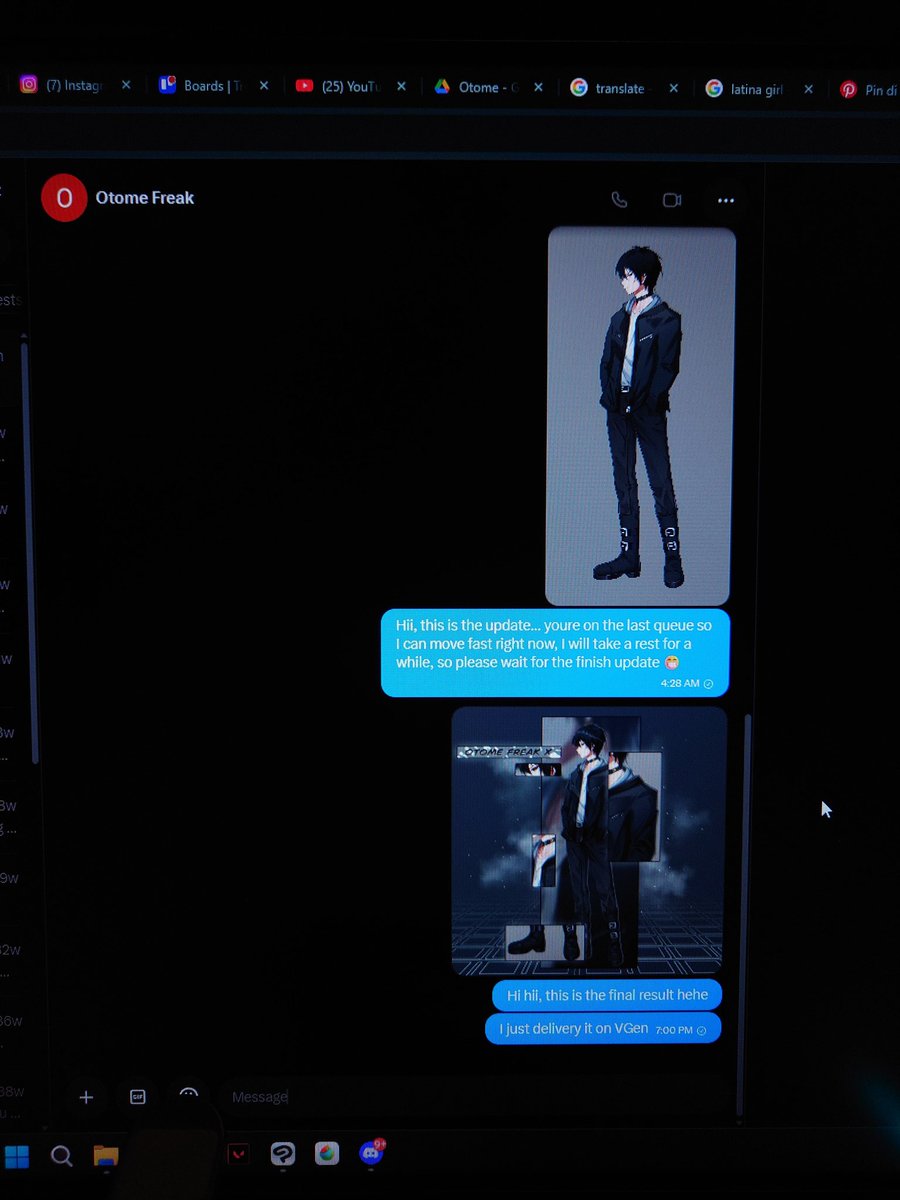Start a voice call with Otome Freak
The width and height of the screenshot is (900, 1200).
(x=619, y=200)
